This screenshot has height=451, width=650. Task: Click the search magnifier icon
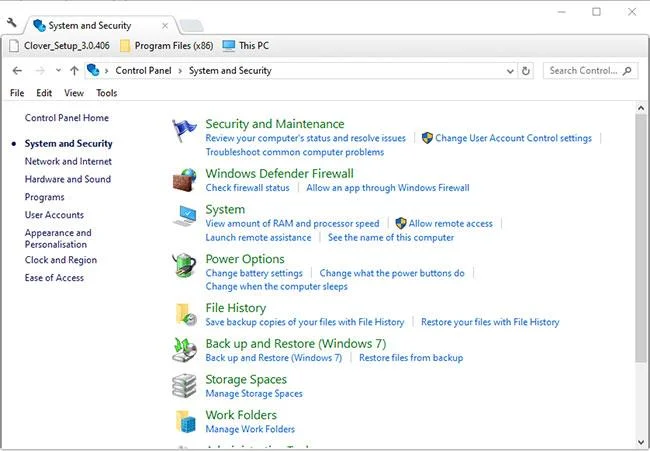click(x=628, y=71)
